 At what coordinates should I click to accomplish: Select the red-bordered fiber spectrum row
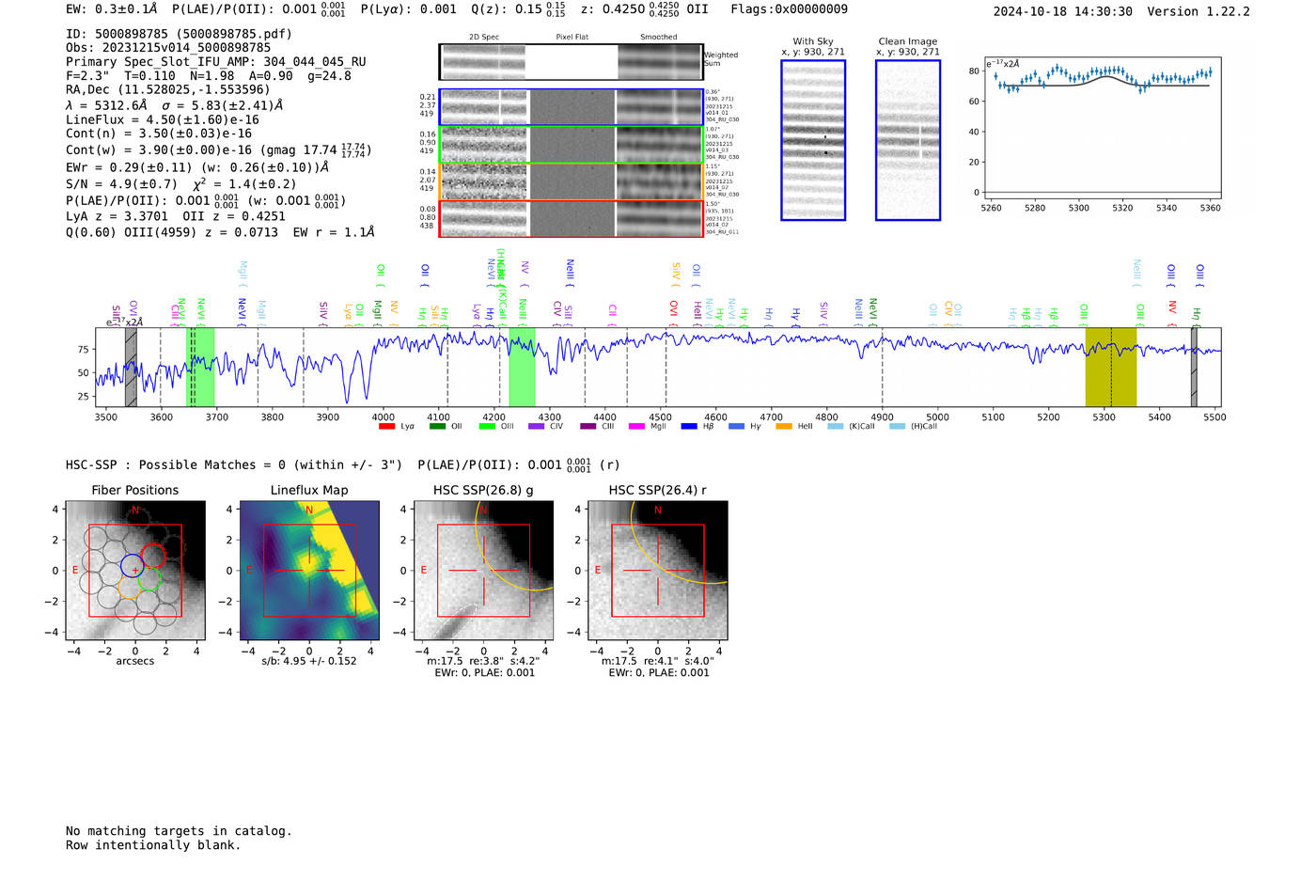[x=571, y=218]
